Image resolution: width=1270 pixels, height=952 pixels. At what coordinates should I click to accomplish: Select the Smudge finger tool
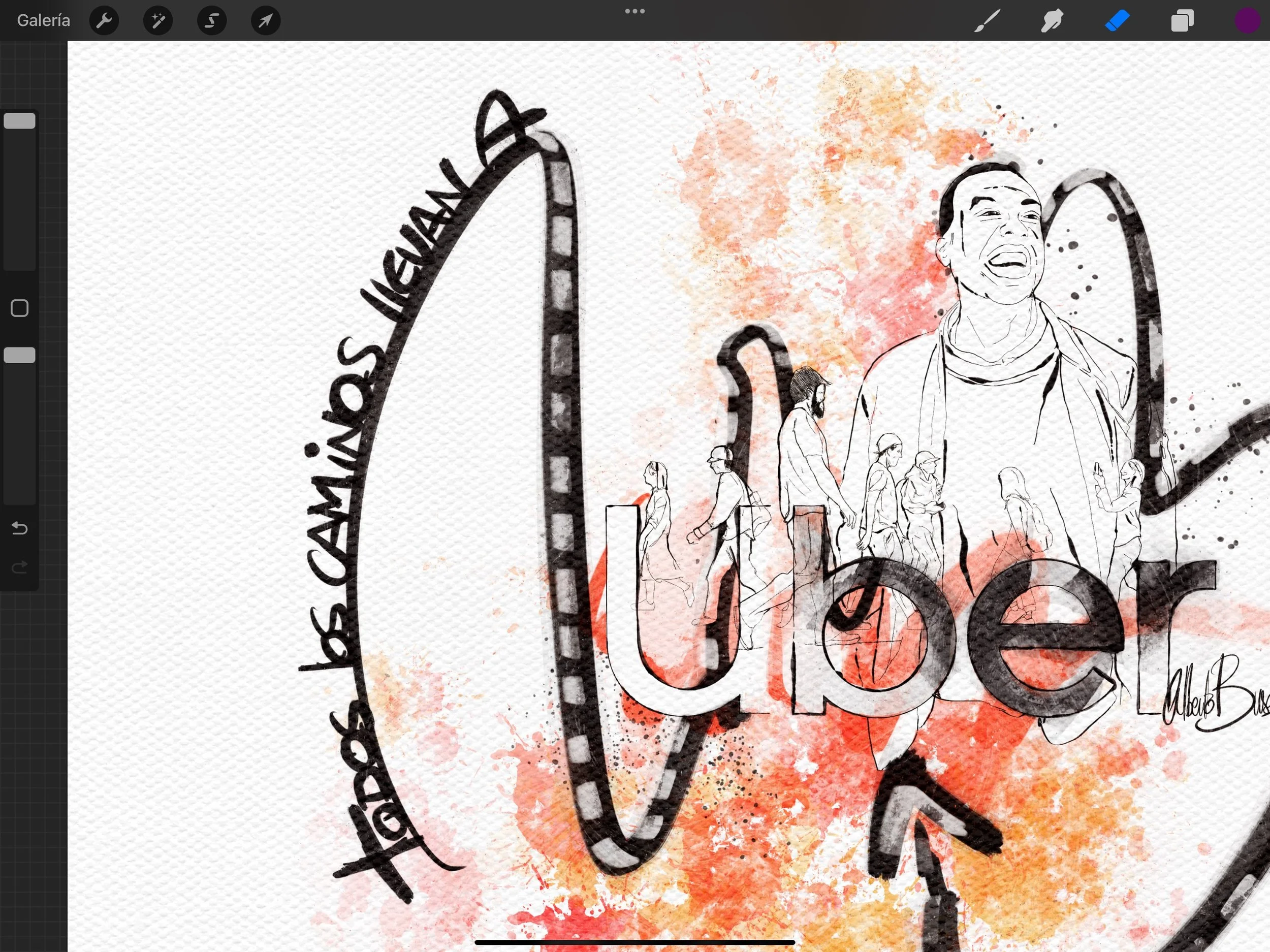pos(1052,21)
